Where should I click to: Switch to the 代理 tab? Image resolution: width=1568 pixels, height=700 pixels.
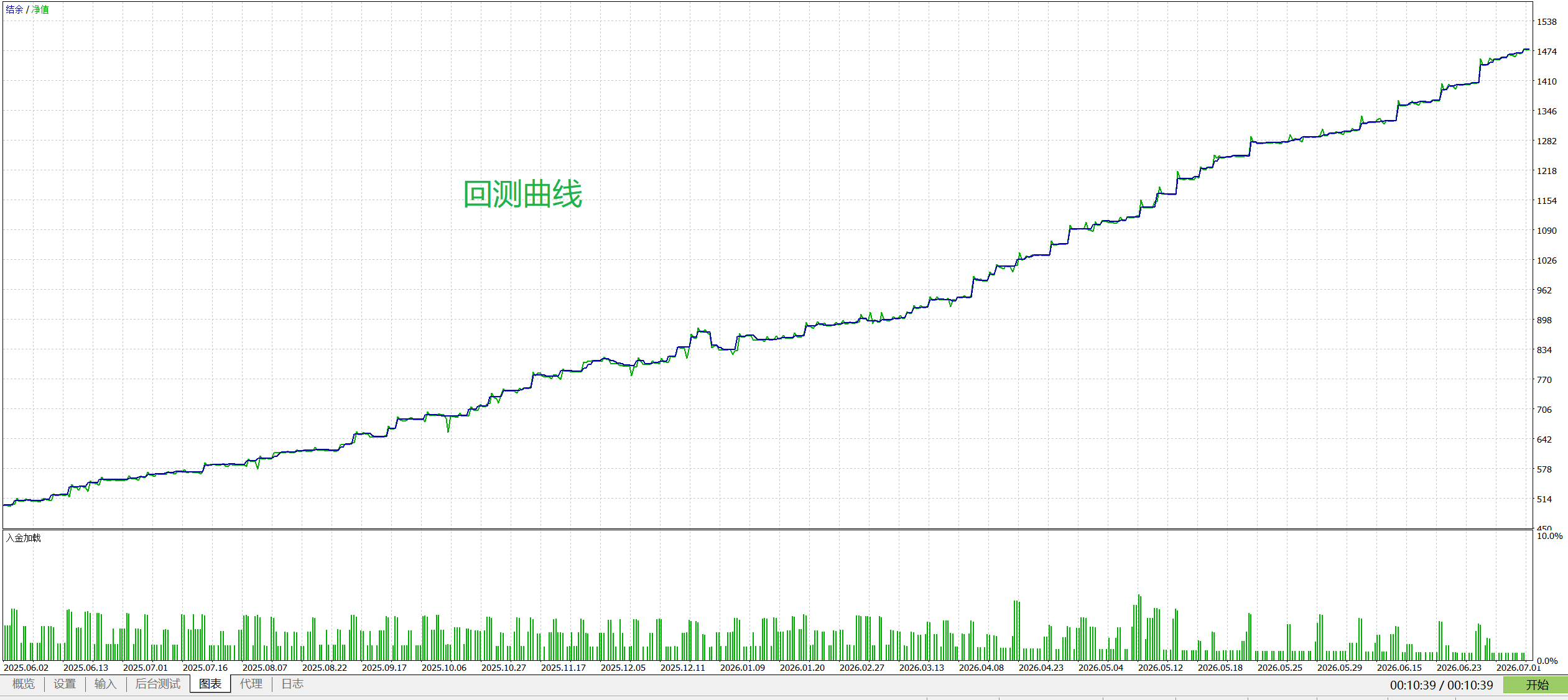click(251, 684)
